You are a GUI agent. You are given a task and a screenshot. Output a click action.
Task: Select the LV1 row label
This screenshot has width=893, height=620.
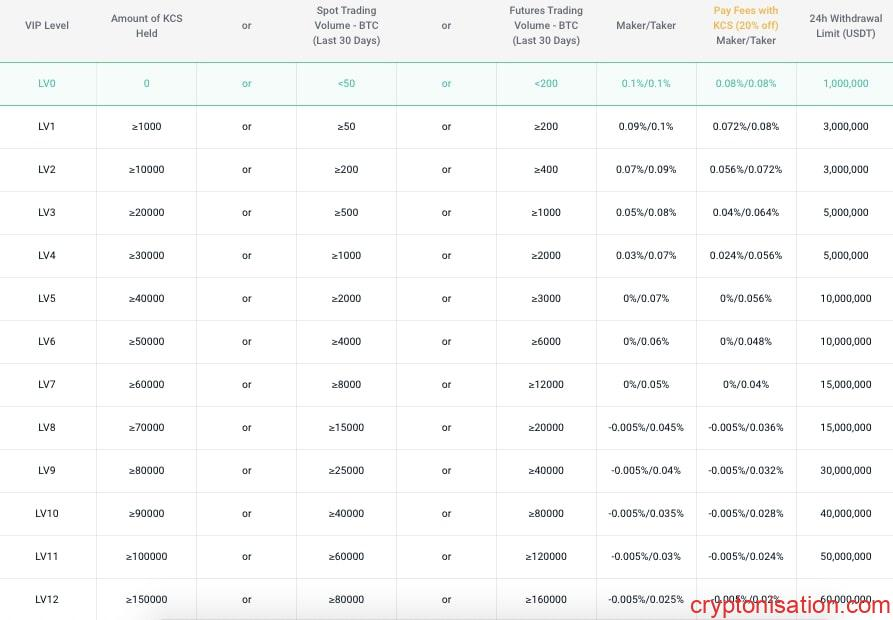(47, 127)
